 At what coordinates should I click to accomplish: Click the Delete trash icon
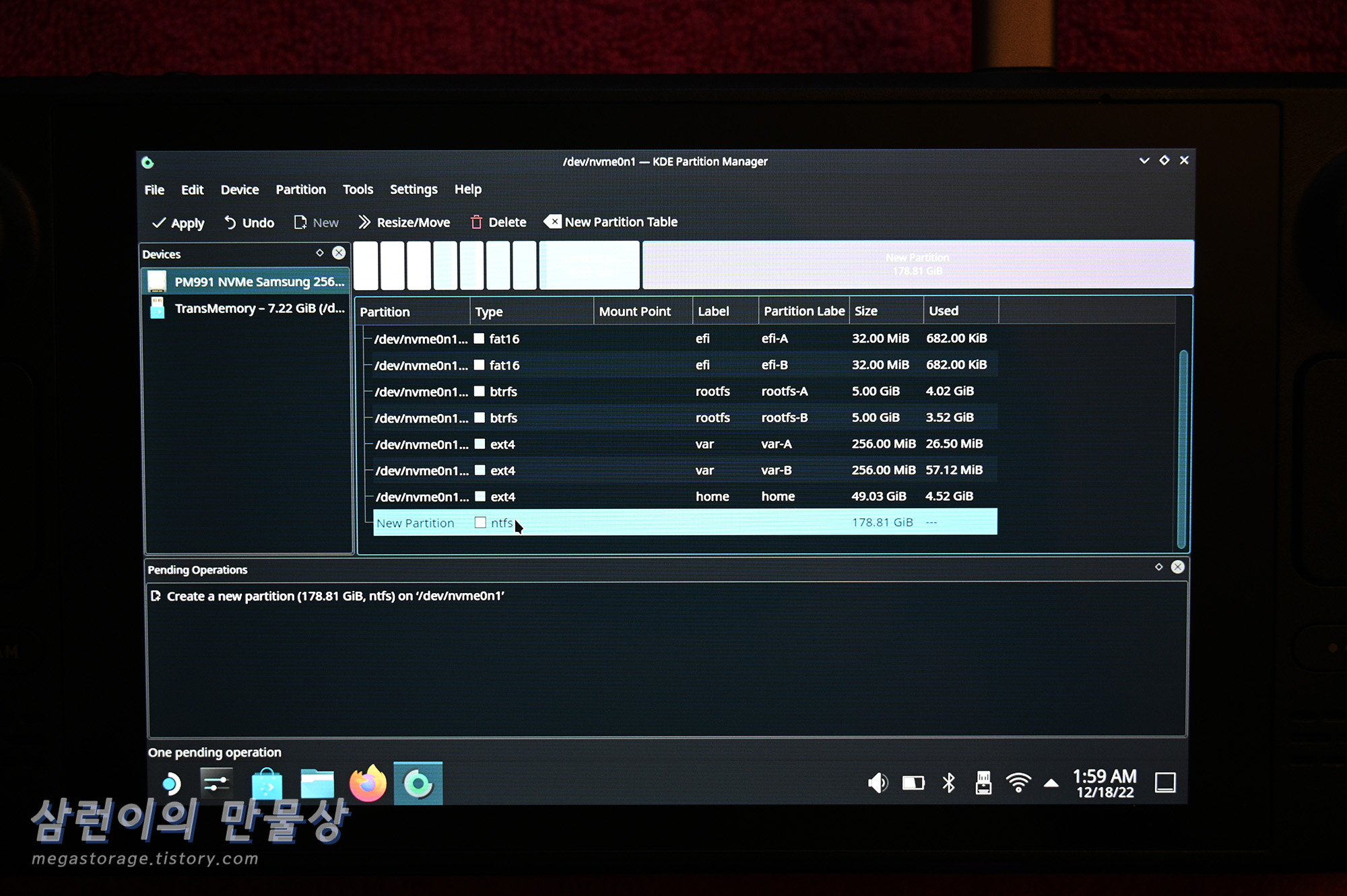(x=477, y=222)
